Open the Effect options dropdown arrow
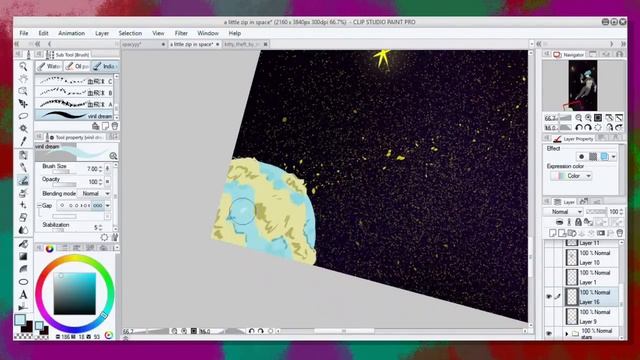The image size is (640, 360). [x=613, y=156]
